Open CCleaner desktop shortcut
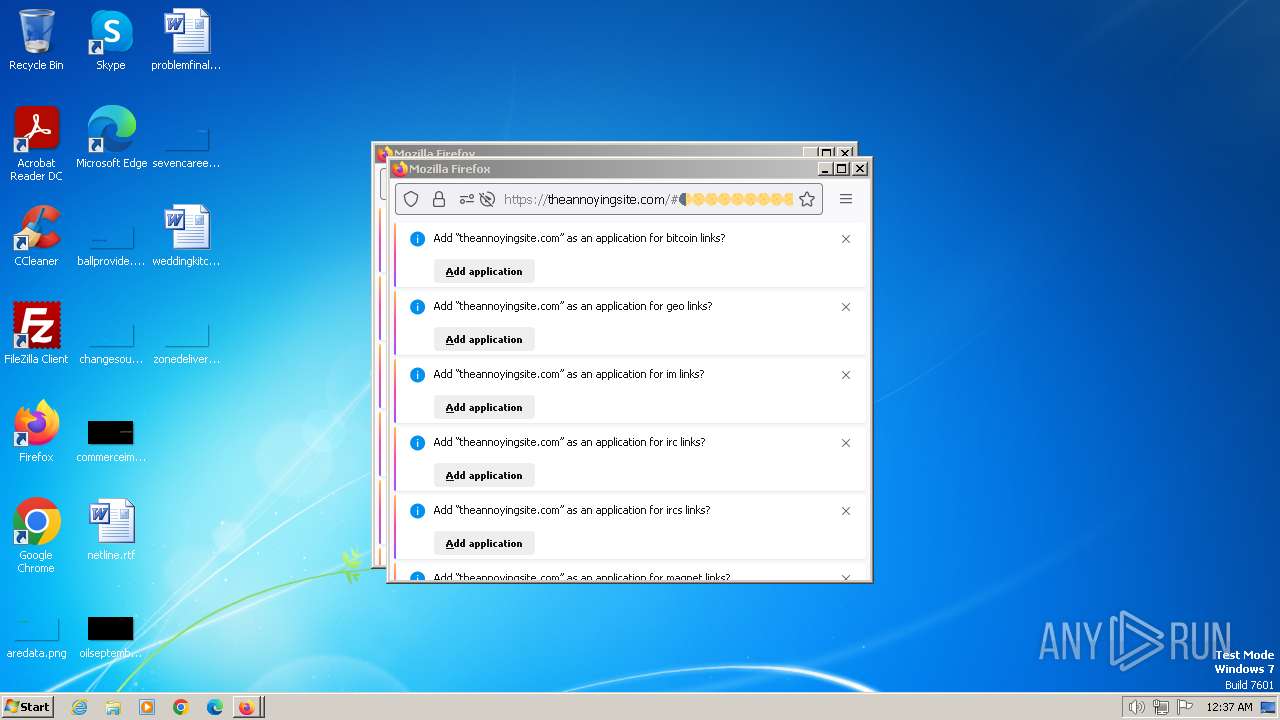 click(36, 236)
